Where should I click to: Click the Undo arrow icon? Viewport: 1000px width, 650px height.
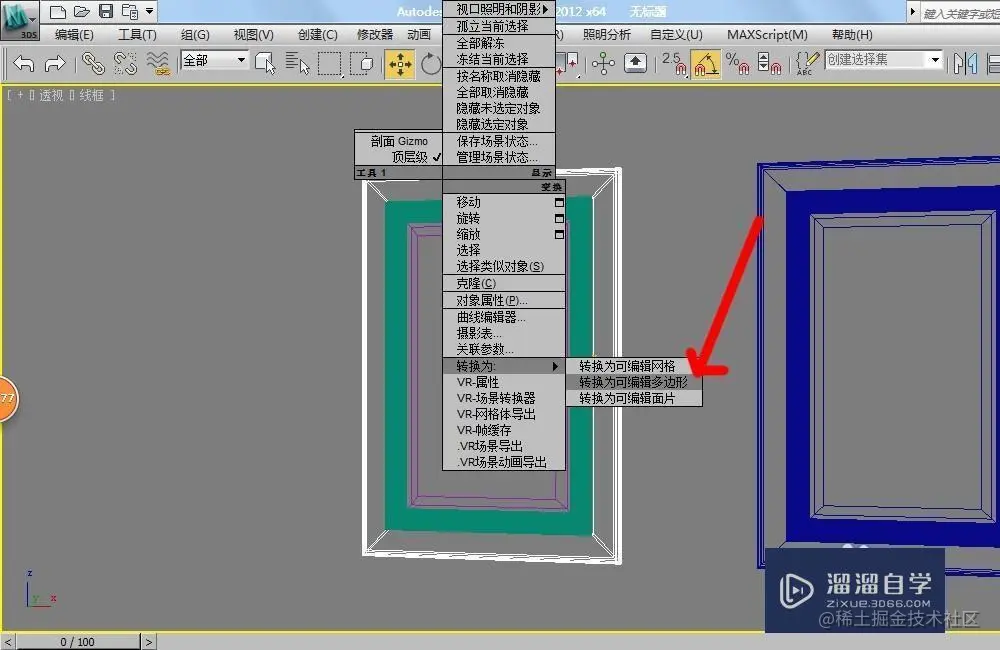24,63
